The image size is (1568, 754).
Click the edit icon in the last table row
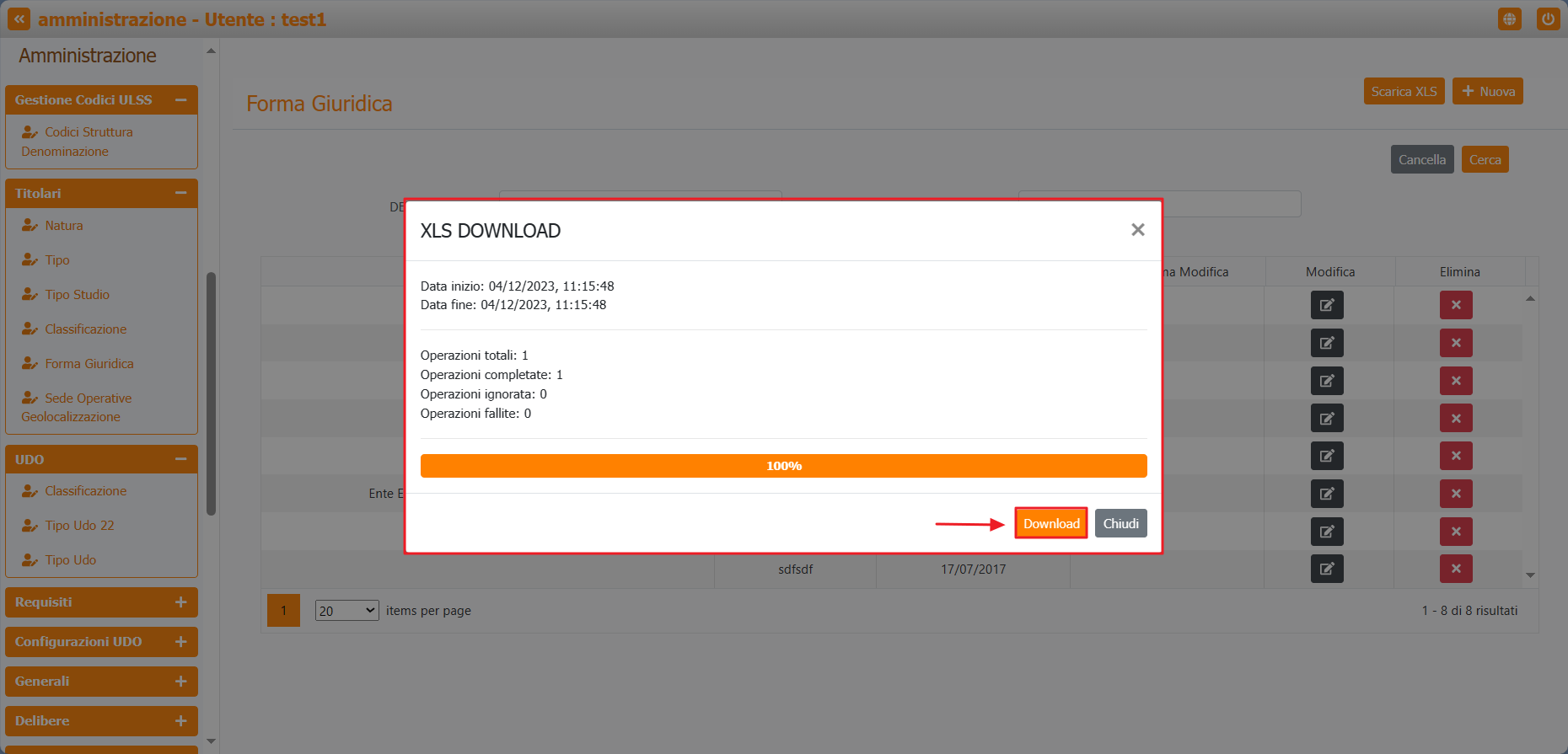click(x=1326, y=569)
